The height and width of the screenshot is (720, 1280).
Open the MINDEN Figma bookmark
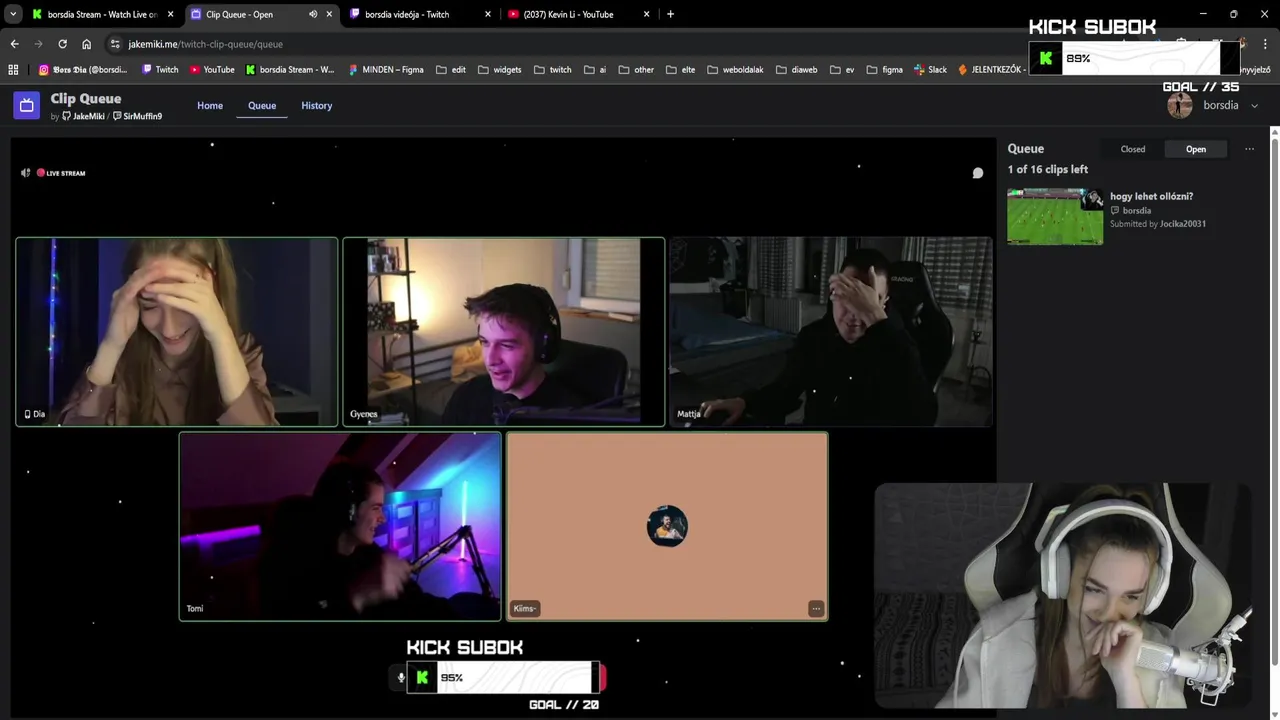click(386, 70)
